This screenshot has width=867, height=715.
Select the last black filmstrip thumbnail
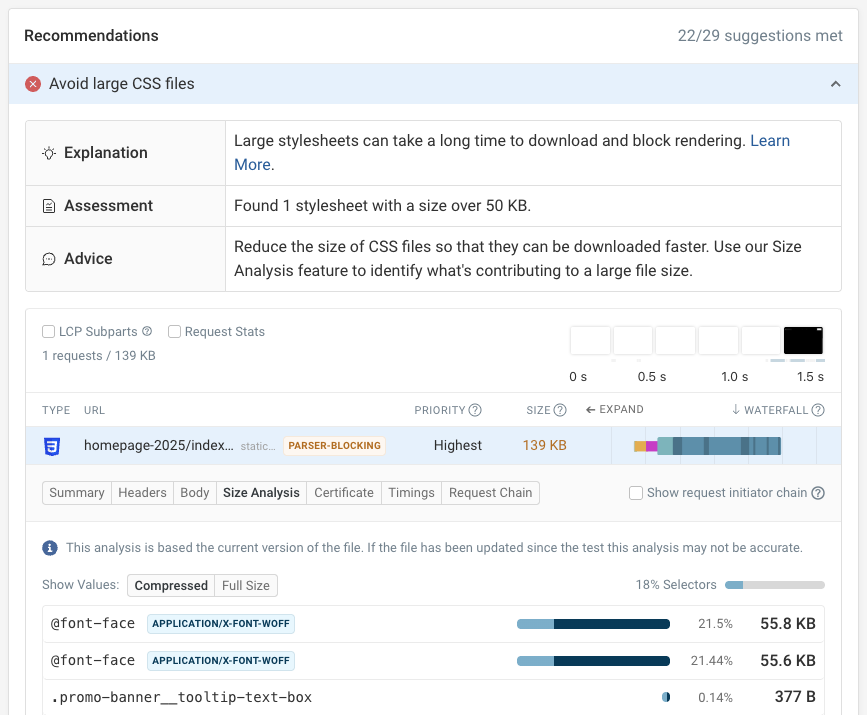click(x=803, y=341)
